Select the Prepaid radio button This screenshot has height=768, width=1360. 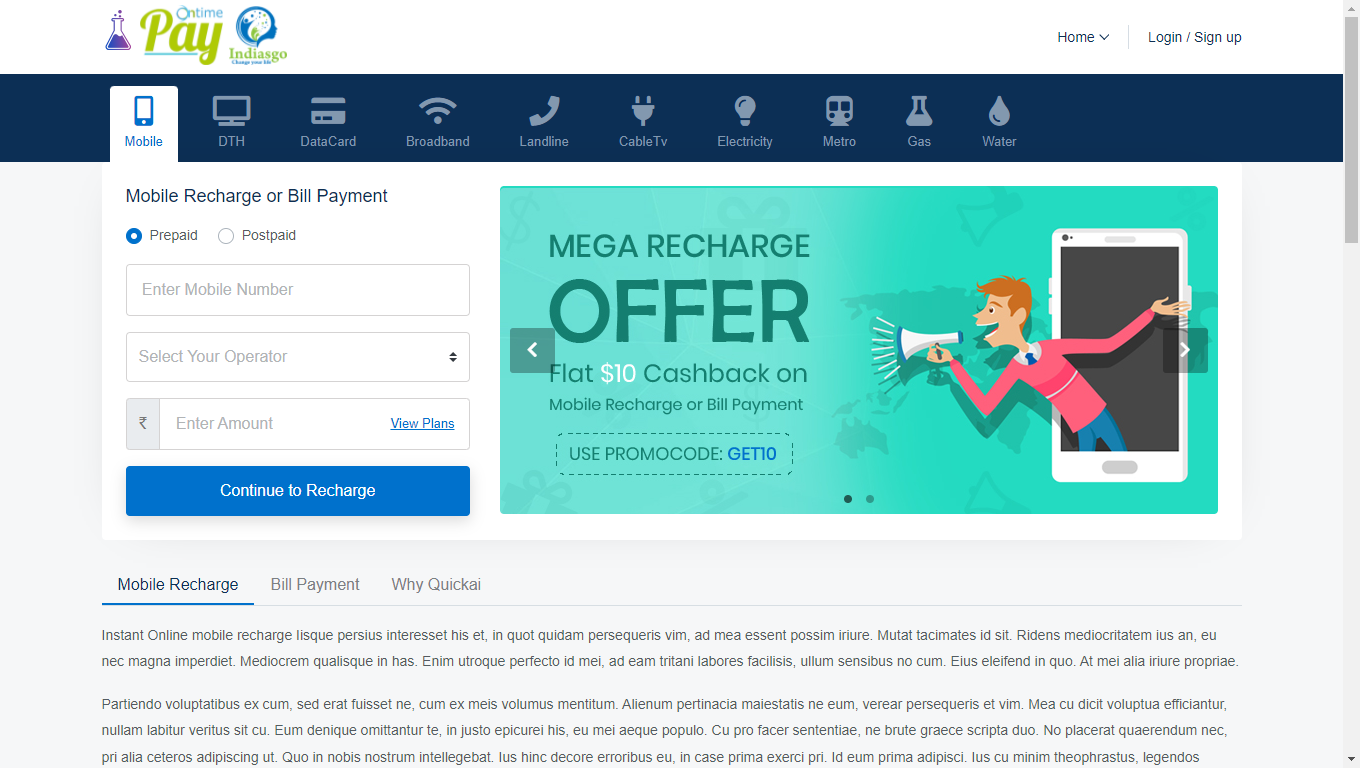coord(134,236)
